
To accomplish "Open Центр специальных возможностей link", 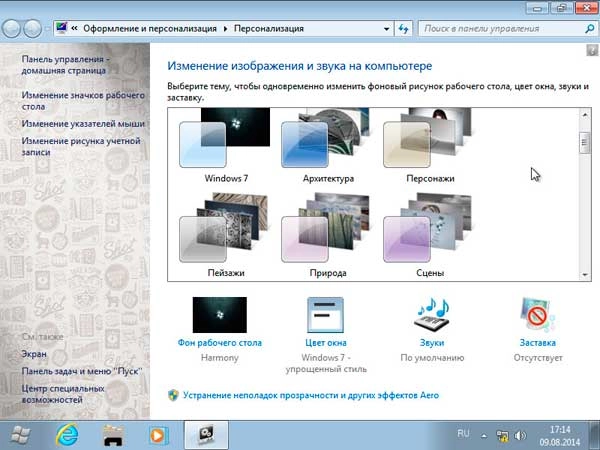I will click(x=63, y=394).
